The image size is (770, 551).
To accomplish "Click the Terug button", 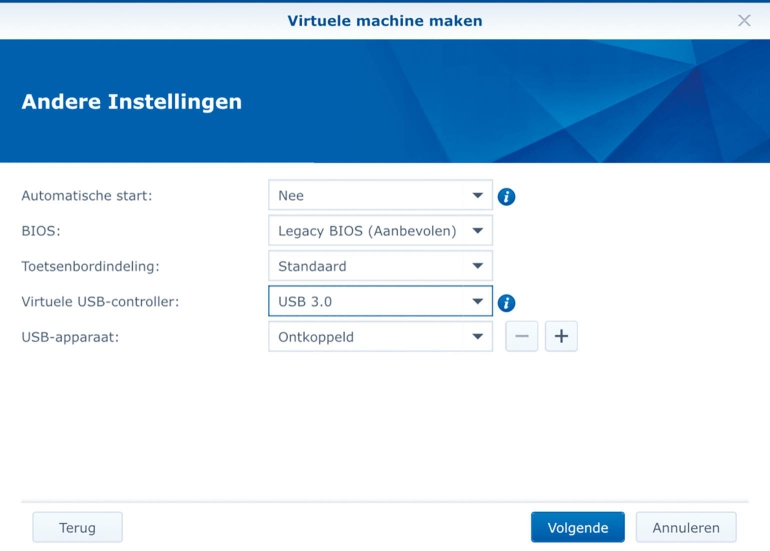I will click(x=77, y=527).
